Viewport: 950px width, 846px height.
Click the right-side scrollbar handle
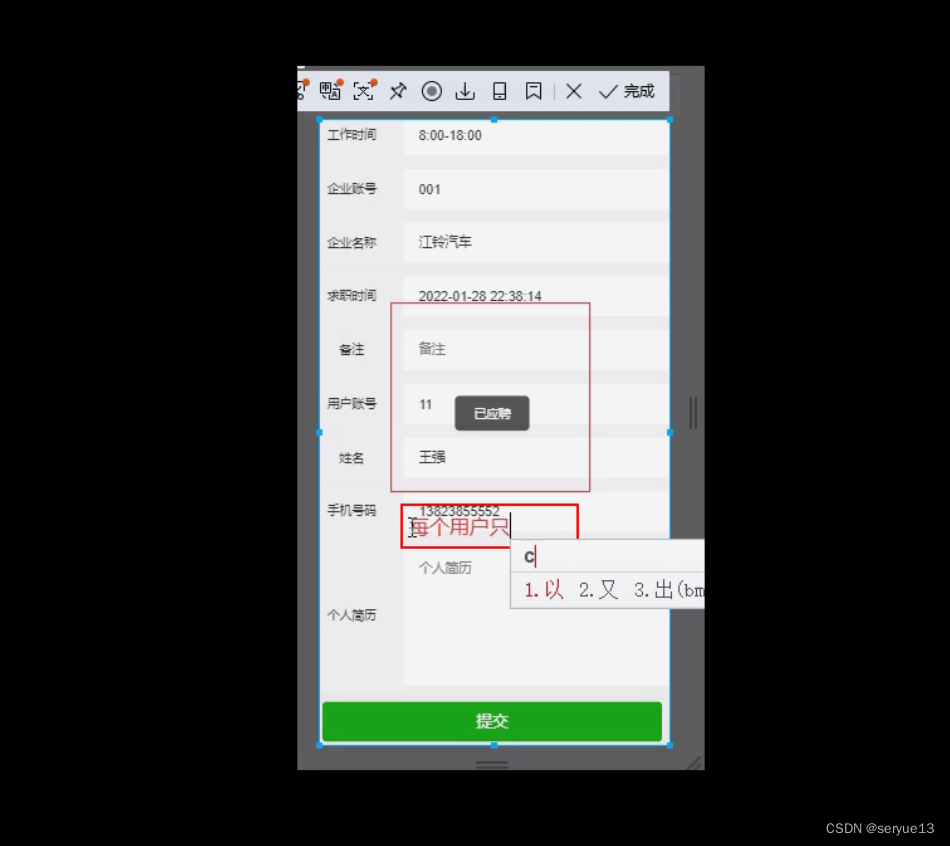tap(693, 410)
